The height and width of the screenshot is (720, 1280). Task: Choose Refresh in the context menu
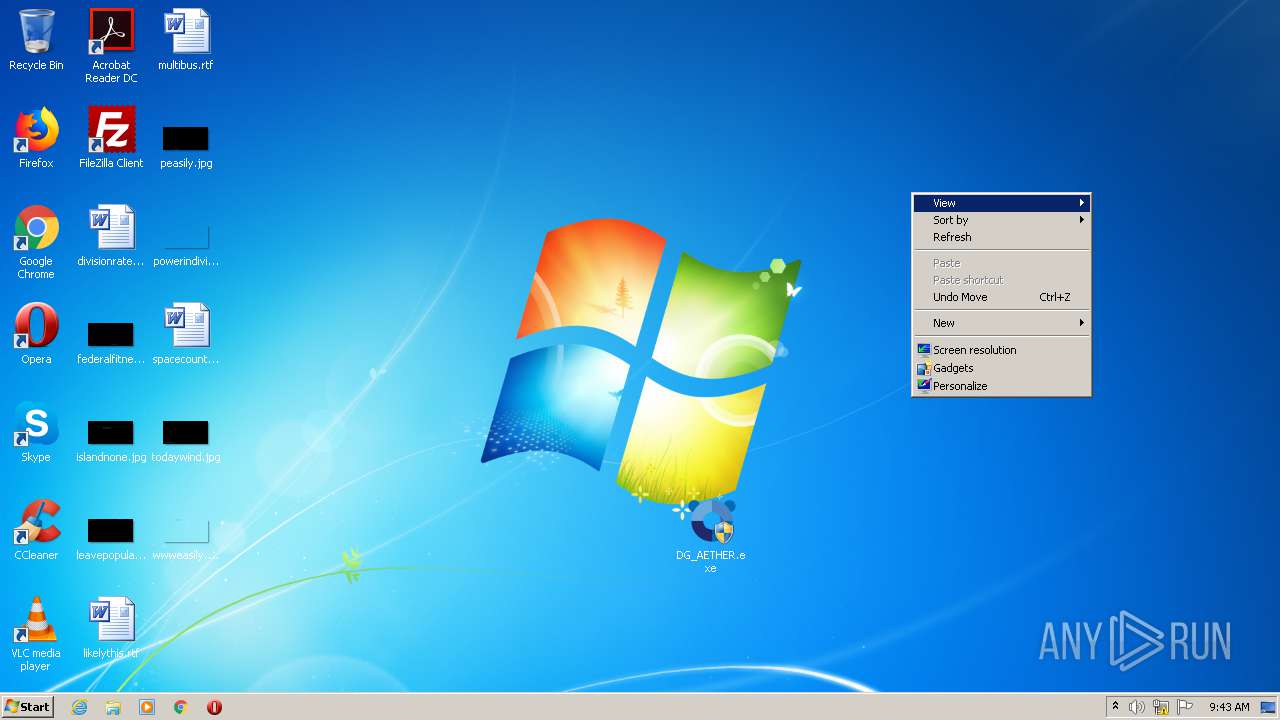coord(1001,237)
